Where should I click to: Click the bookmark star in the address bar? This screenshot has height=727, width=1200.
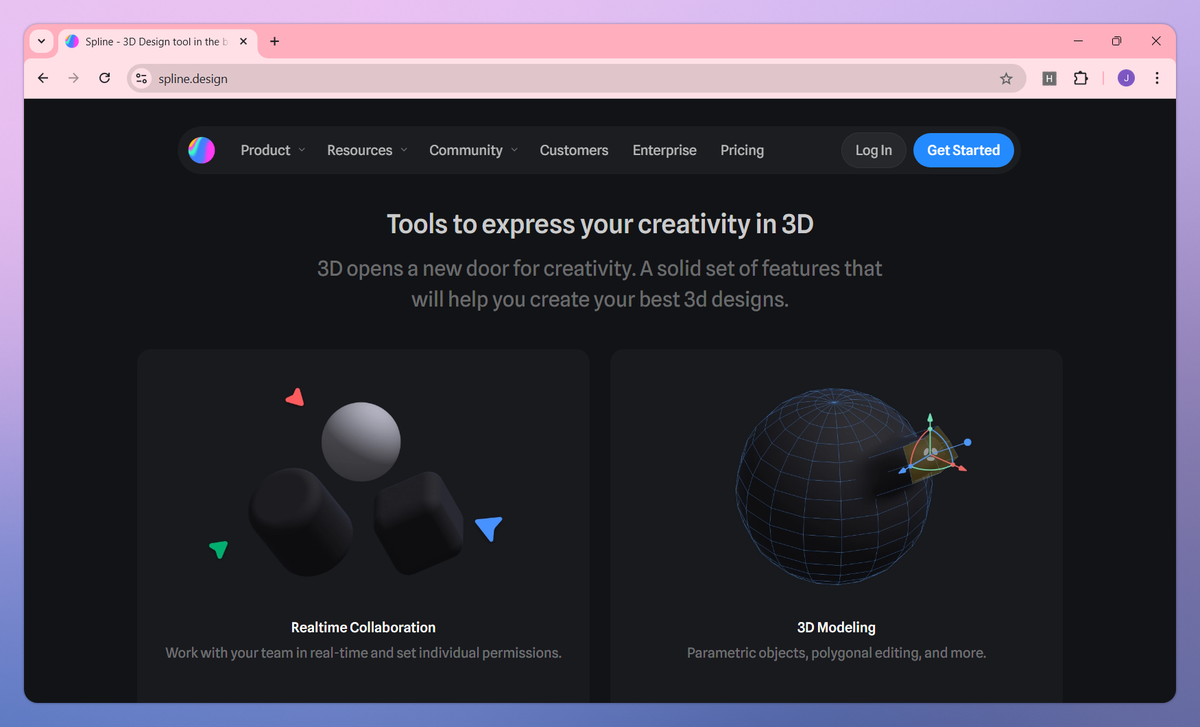point(1006,77)
